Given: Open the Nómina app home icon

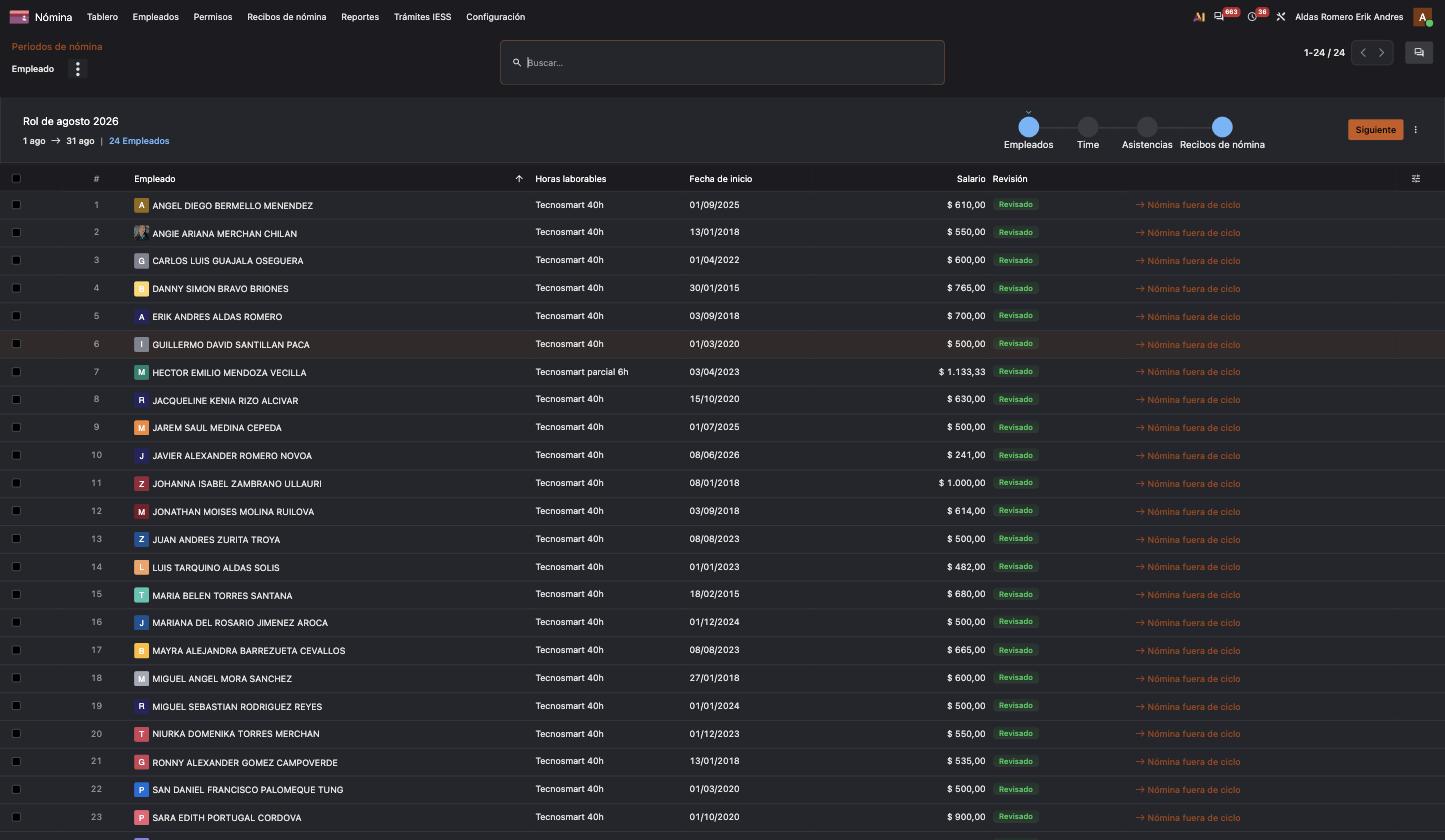Looking at the screenshot, I should [18, 17].
